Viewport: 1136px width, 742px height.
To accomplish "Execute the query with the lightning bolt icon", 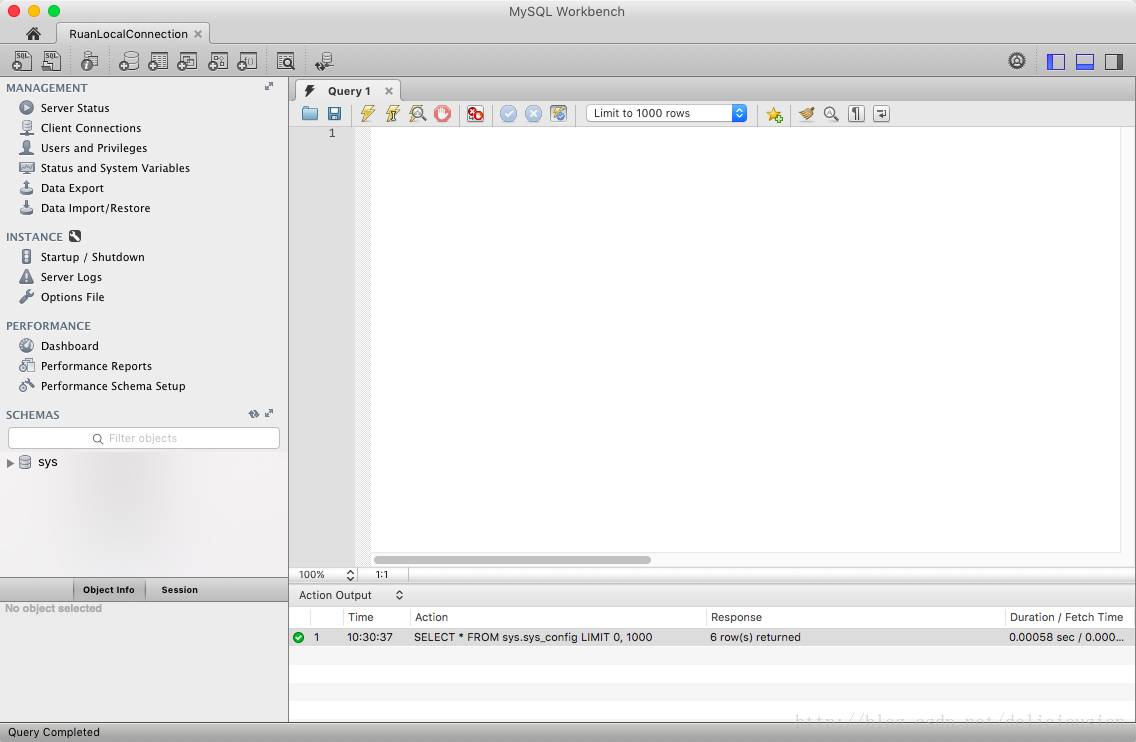I will [x=368, y=114].
